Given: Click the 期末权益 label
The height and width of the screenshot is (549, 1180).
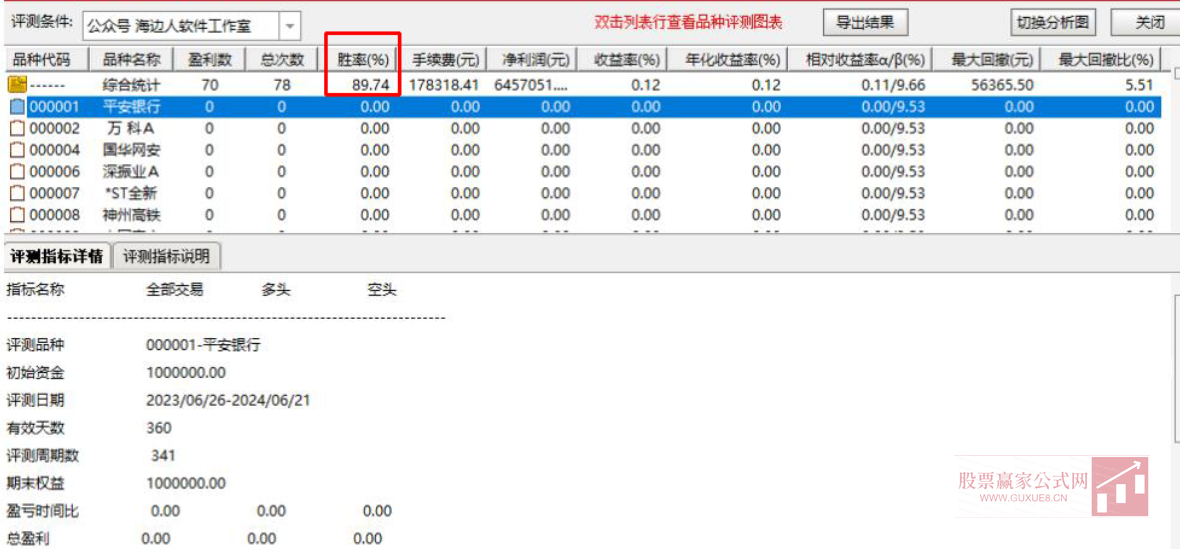Looking at the screenshot, I should coord(35,483).
